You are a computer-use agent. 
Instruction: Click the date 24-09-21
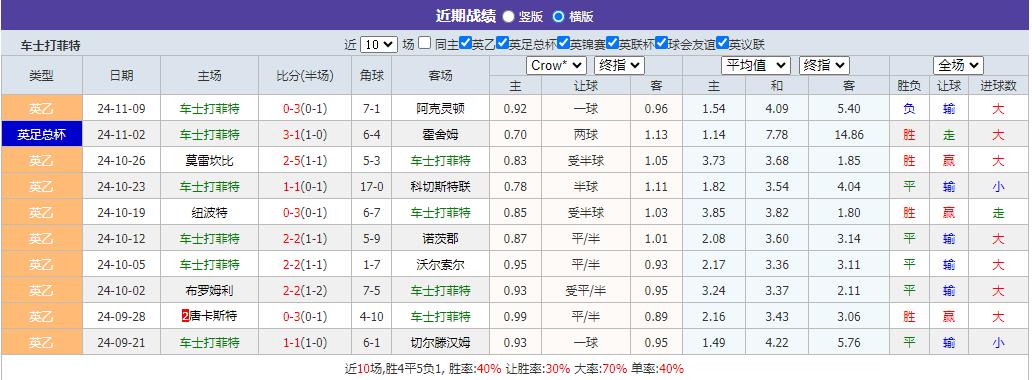tap(120, 342)
